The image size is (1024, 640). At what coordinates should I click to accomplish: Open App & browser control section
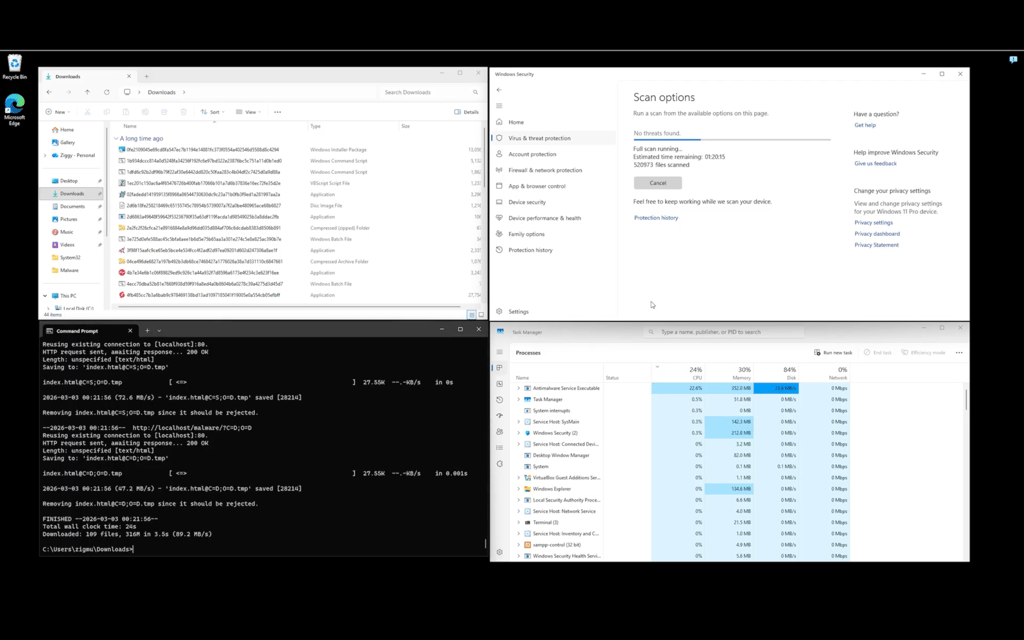click(x=552, y=186)
